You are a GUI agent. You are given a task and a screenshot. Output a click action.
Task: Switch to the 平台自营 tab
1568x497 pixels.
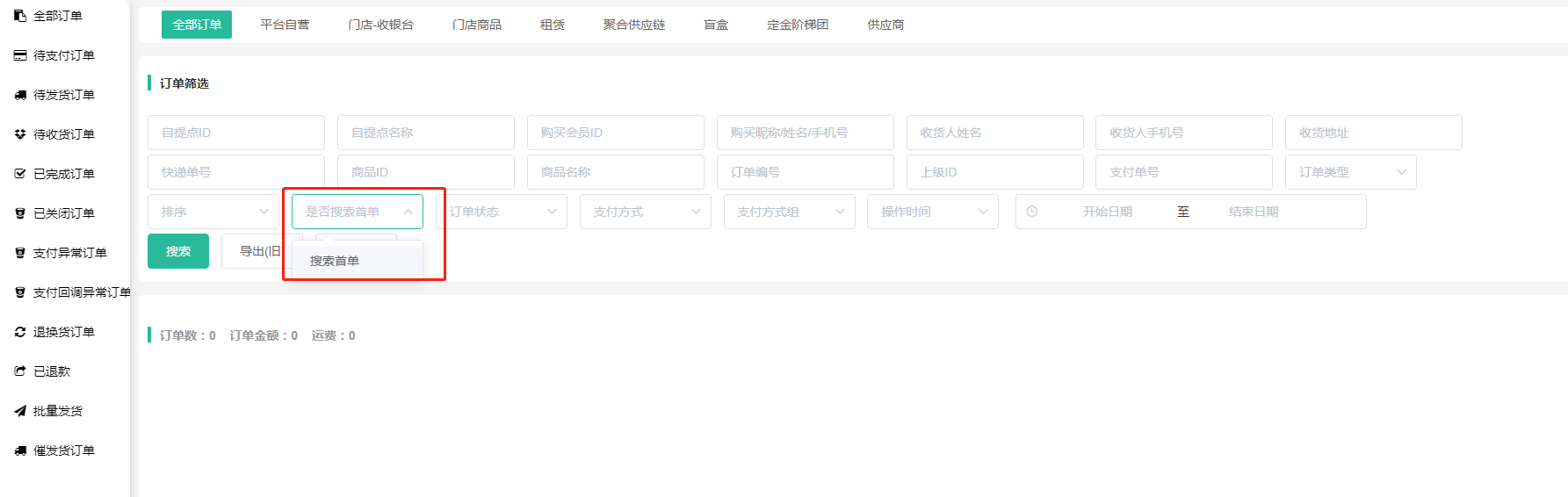[285, 25]
